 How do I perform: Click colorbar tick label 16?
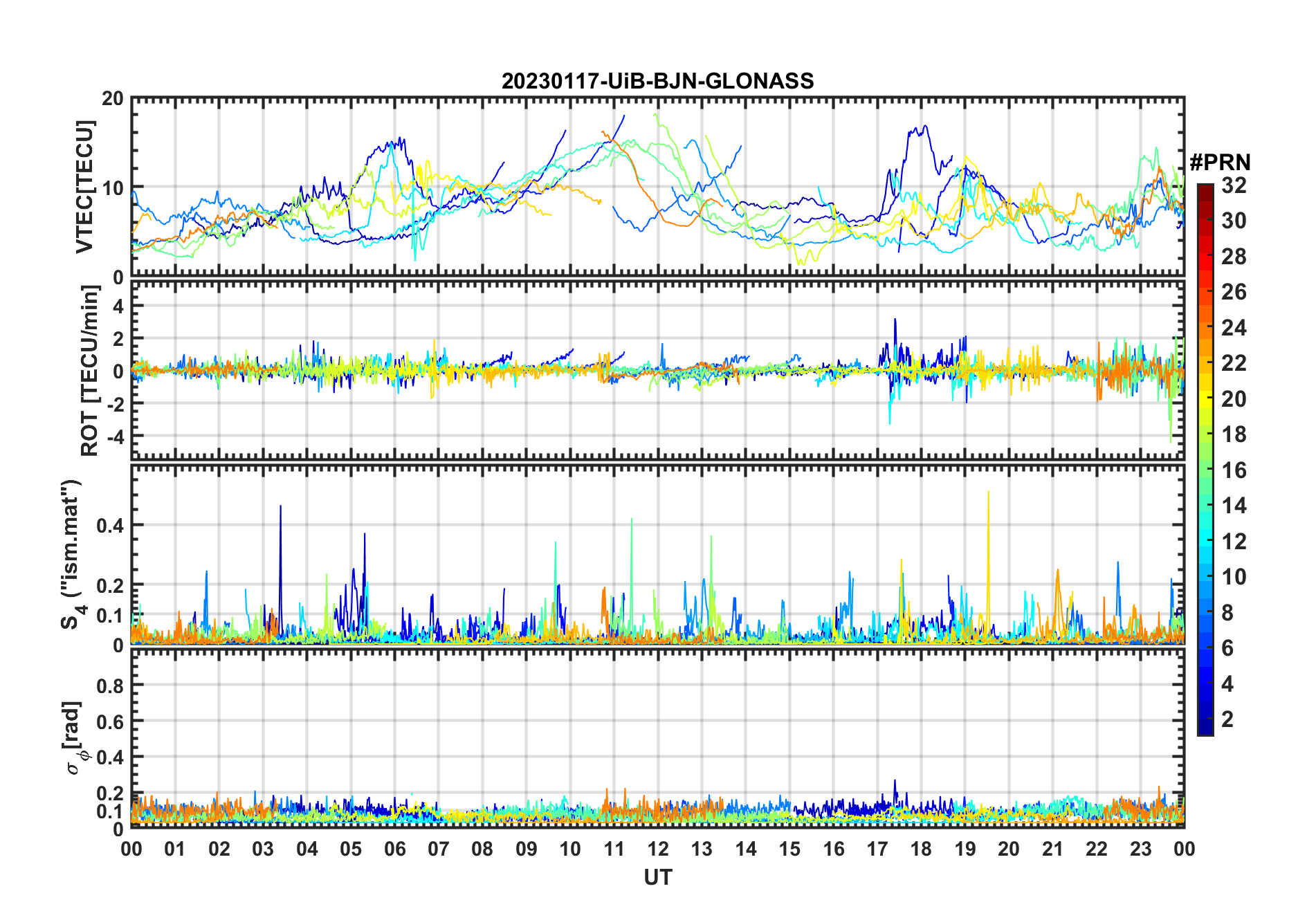click(1234, 470)
